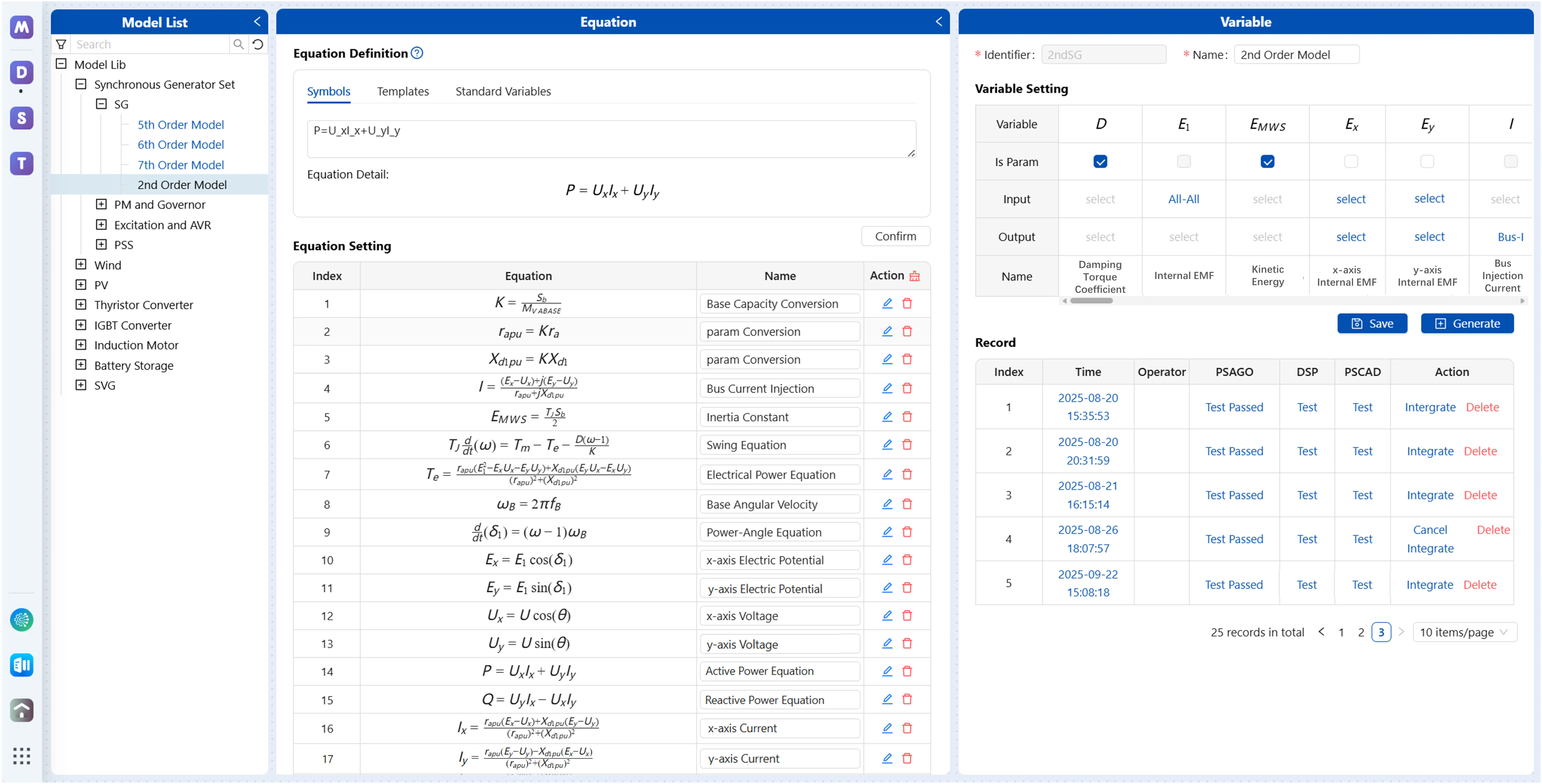Screen dimensions: 1542x784
Task: Edit the Swing Equation row with pencil icon
Action: [887, 445]
